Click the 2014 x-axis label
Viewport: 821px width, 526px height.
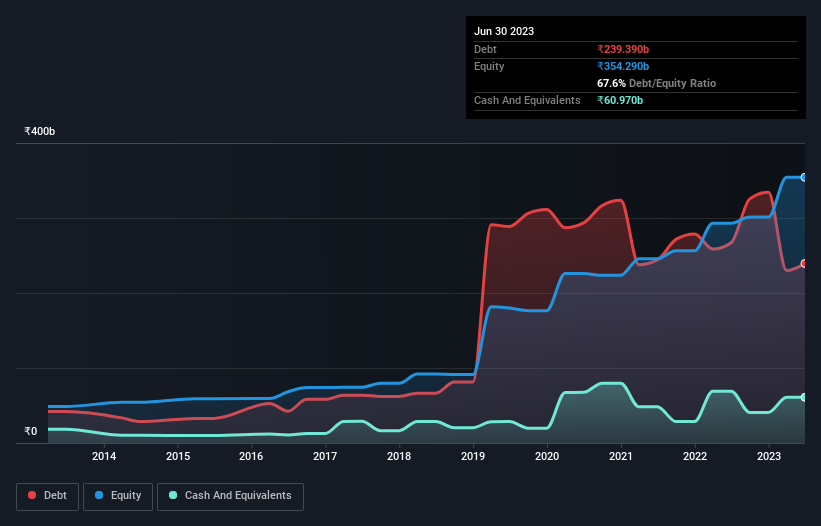(x=104, y=456)
